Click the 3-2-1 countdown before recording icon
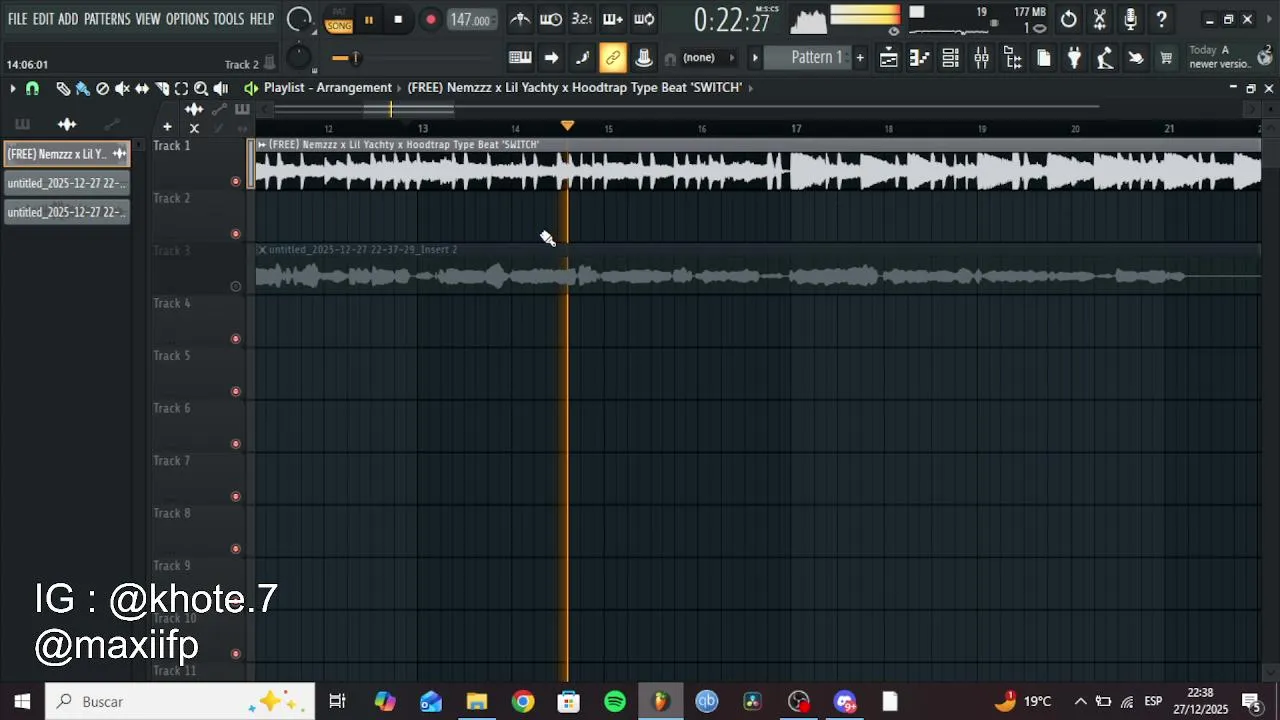Image resolution: width=1280 pixels, height=720 pixels. [582, 19]
